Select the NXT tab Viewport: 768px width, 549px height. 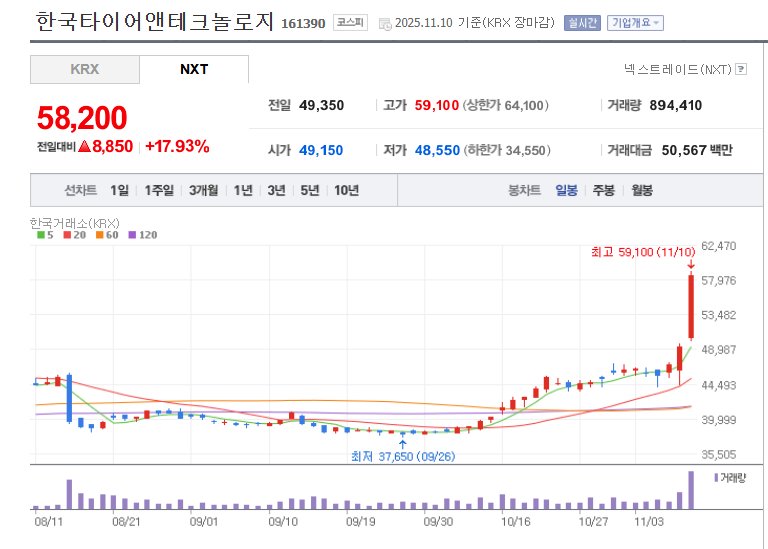coord(194,69)
